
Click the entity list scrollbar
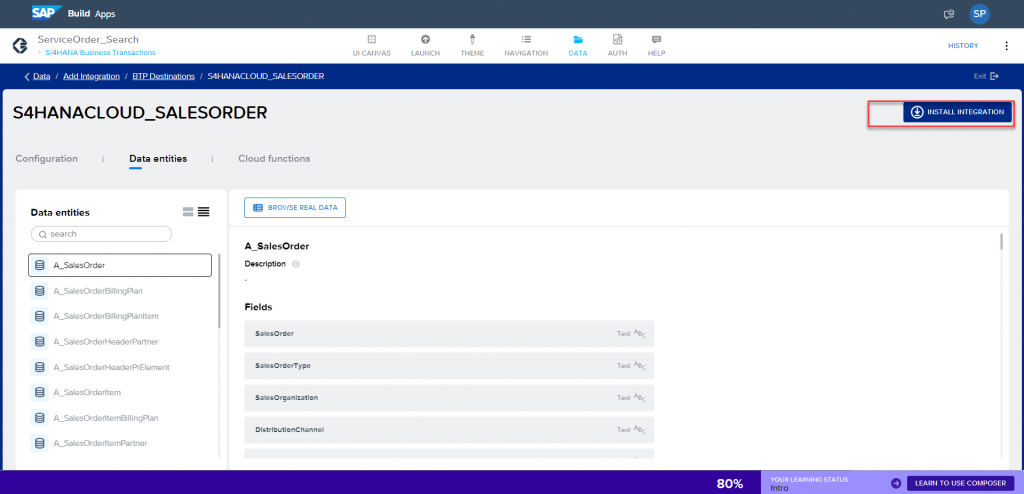pos(219,291)
